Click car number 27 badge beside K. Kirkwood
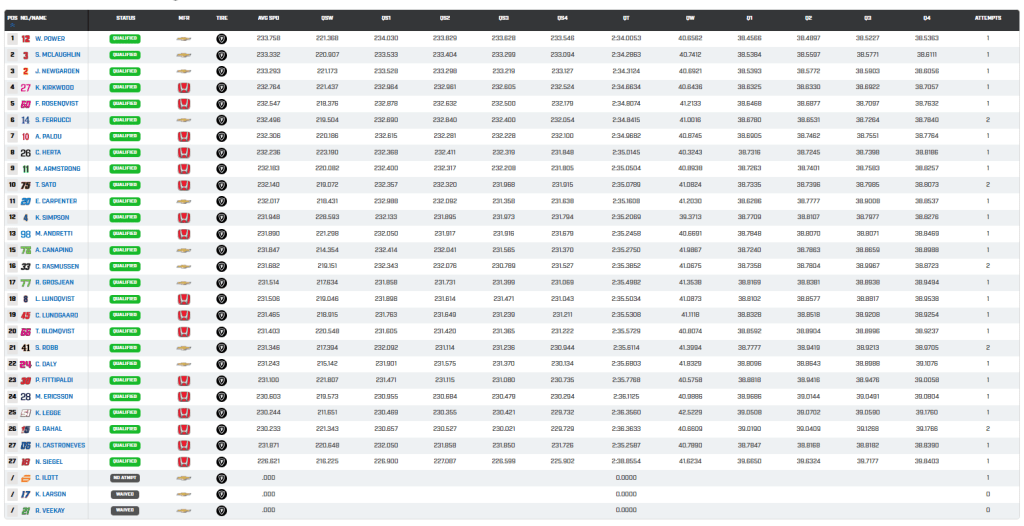The height and width of the screenshot is (526, 1024). [x=25, y=88]
